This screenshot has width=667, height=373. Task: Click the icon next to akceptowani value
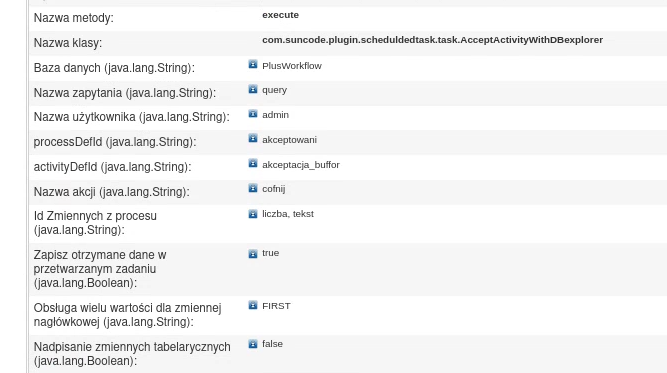(253, 138)
